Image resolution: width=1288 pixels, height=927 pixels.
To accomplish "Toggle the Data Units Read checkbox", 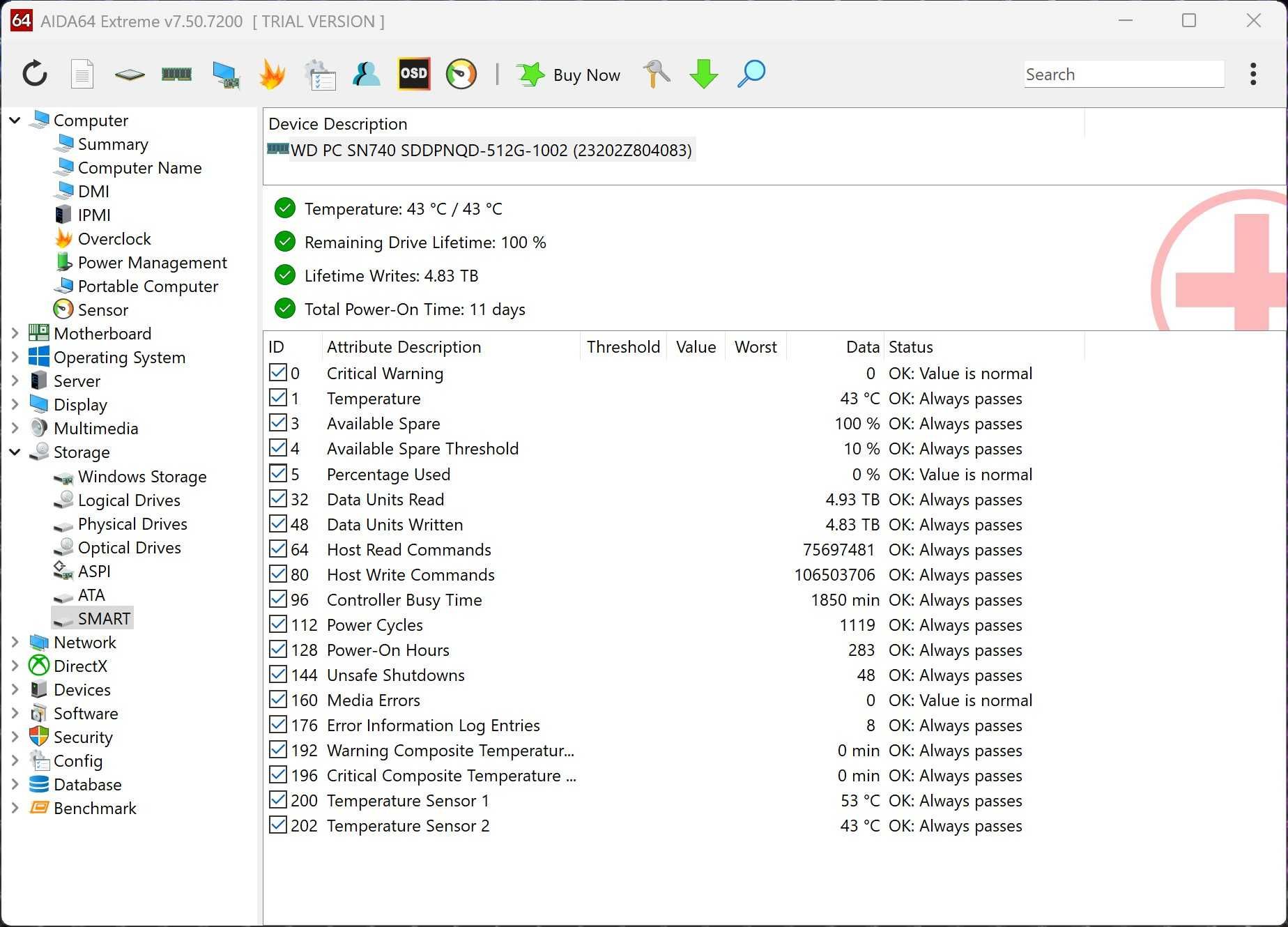I will pos(278,499).
